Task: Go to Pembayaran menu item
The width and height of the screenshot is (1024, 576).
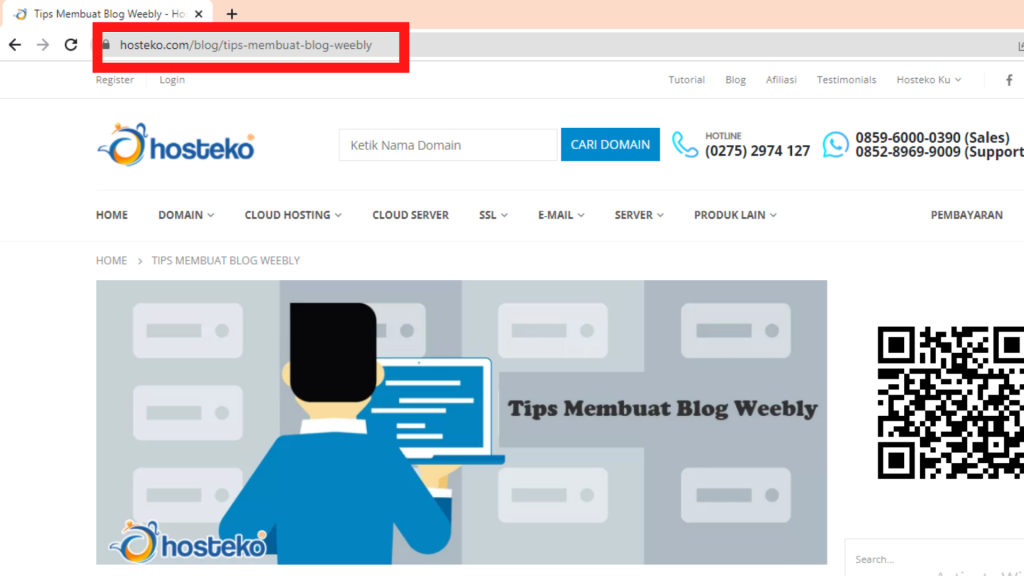Action: click(x=966, y=215)
